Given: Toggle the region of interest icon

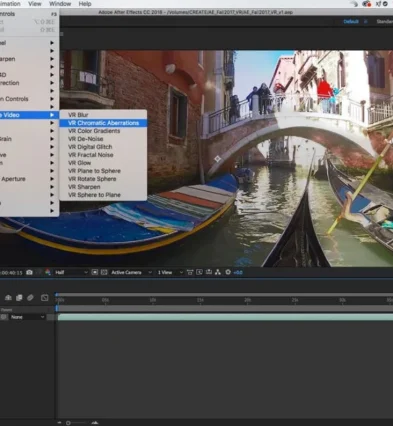Looking at the screenshot, I should [95, 272].
